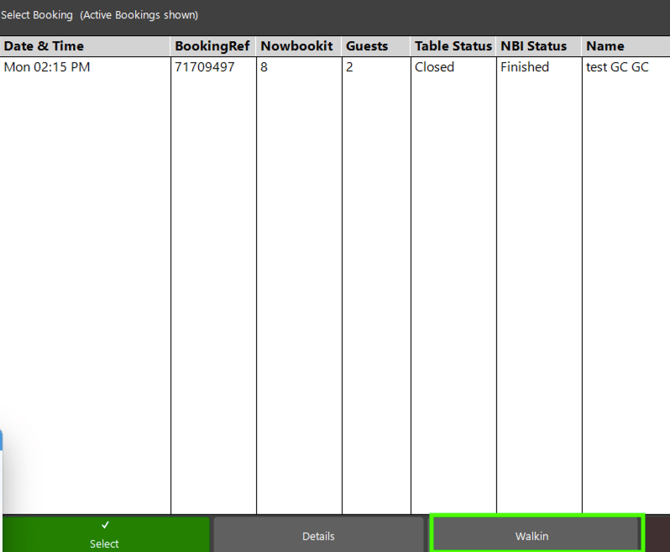670x552 pixels.
Task: Click the green Select button
Action: (x=105, y=535)
